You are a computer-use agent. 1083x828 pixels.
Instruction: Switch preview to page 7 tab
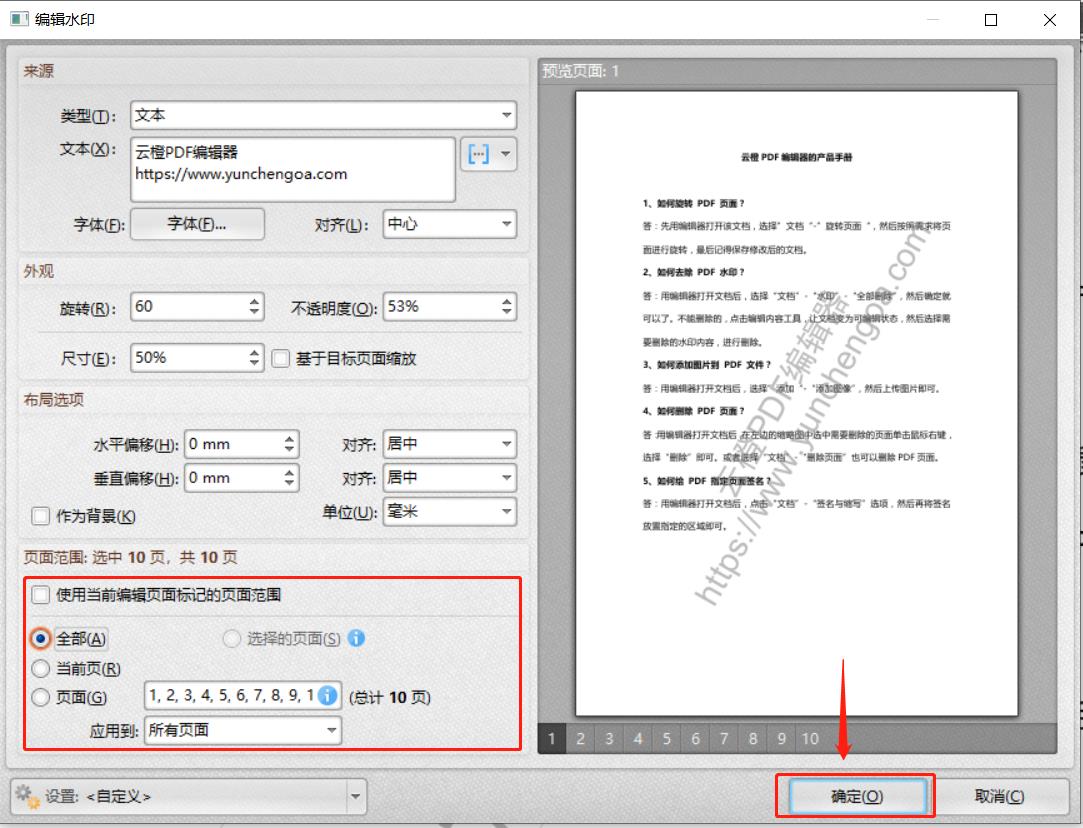coord(724,739)
